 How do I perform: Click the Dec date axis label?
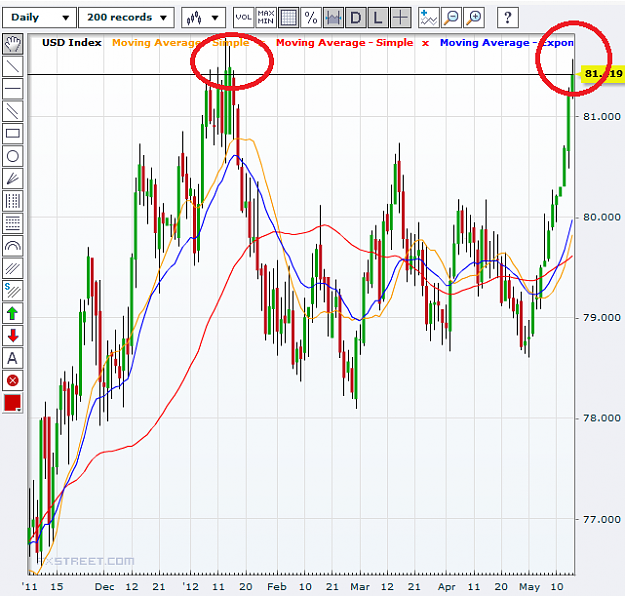(104, 587)
